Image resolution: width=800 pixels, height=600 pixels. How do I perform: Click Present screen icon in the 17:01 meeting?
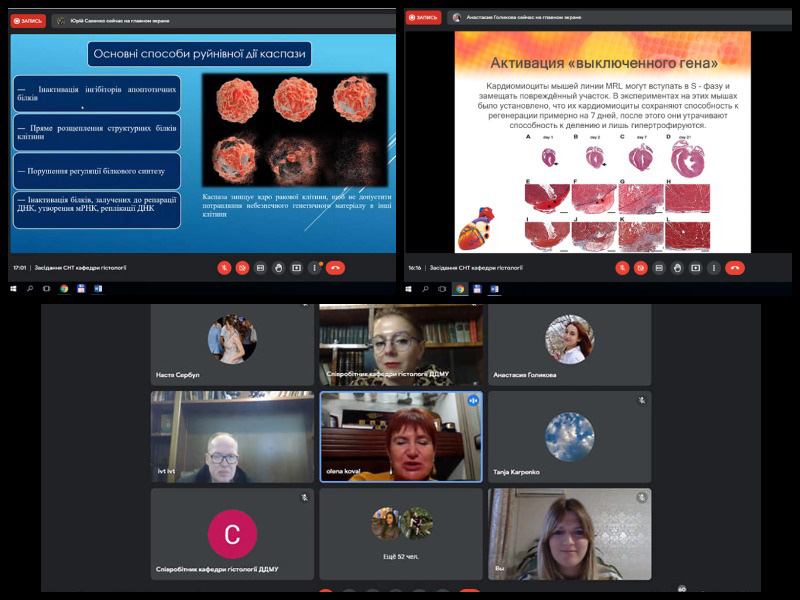point(296,268)
